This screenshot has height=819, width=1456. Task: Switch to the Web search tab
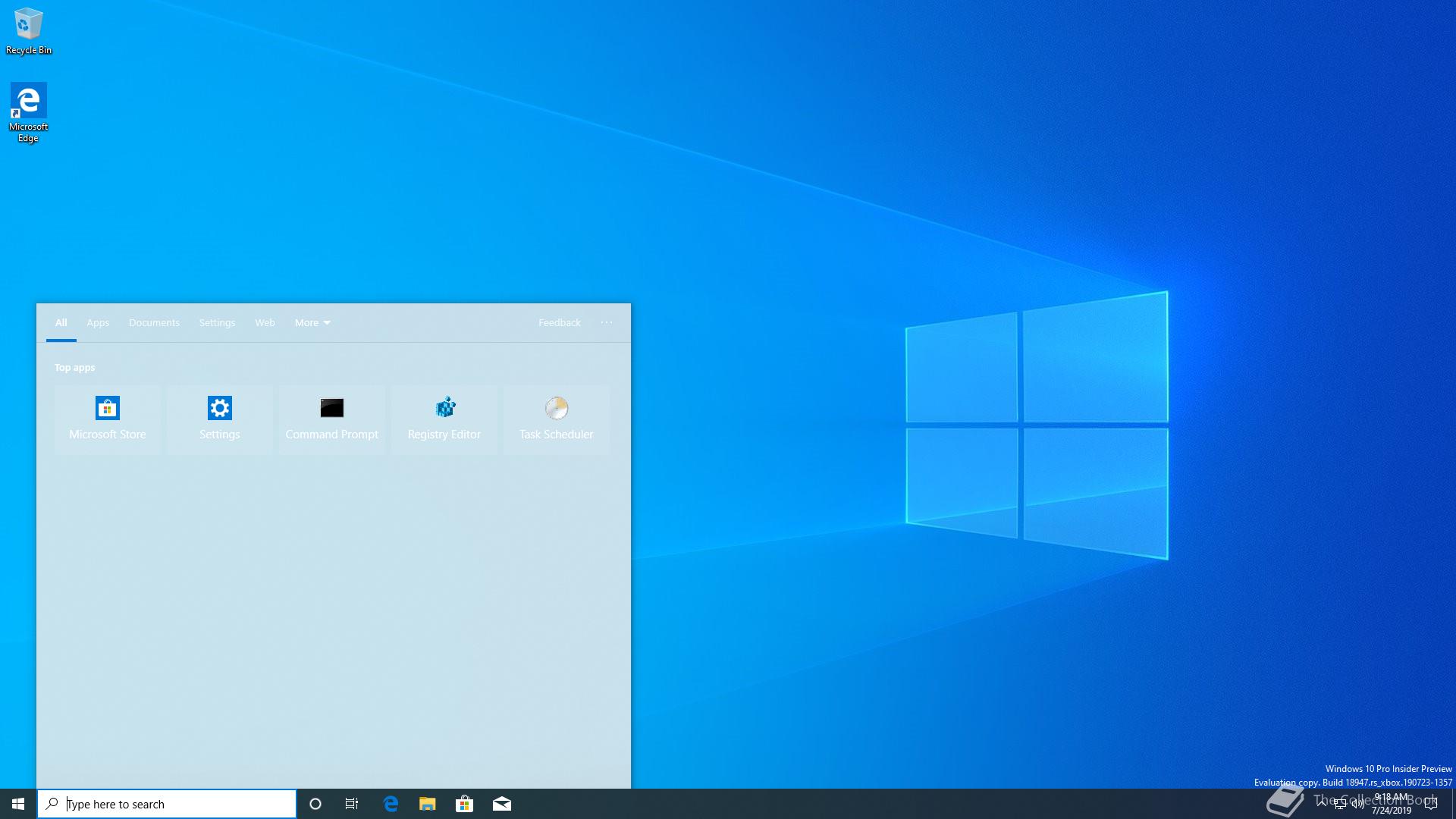point(265,323)
